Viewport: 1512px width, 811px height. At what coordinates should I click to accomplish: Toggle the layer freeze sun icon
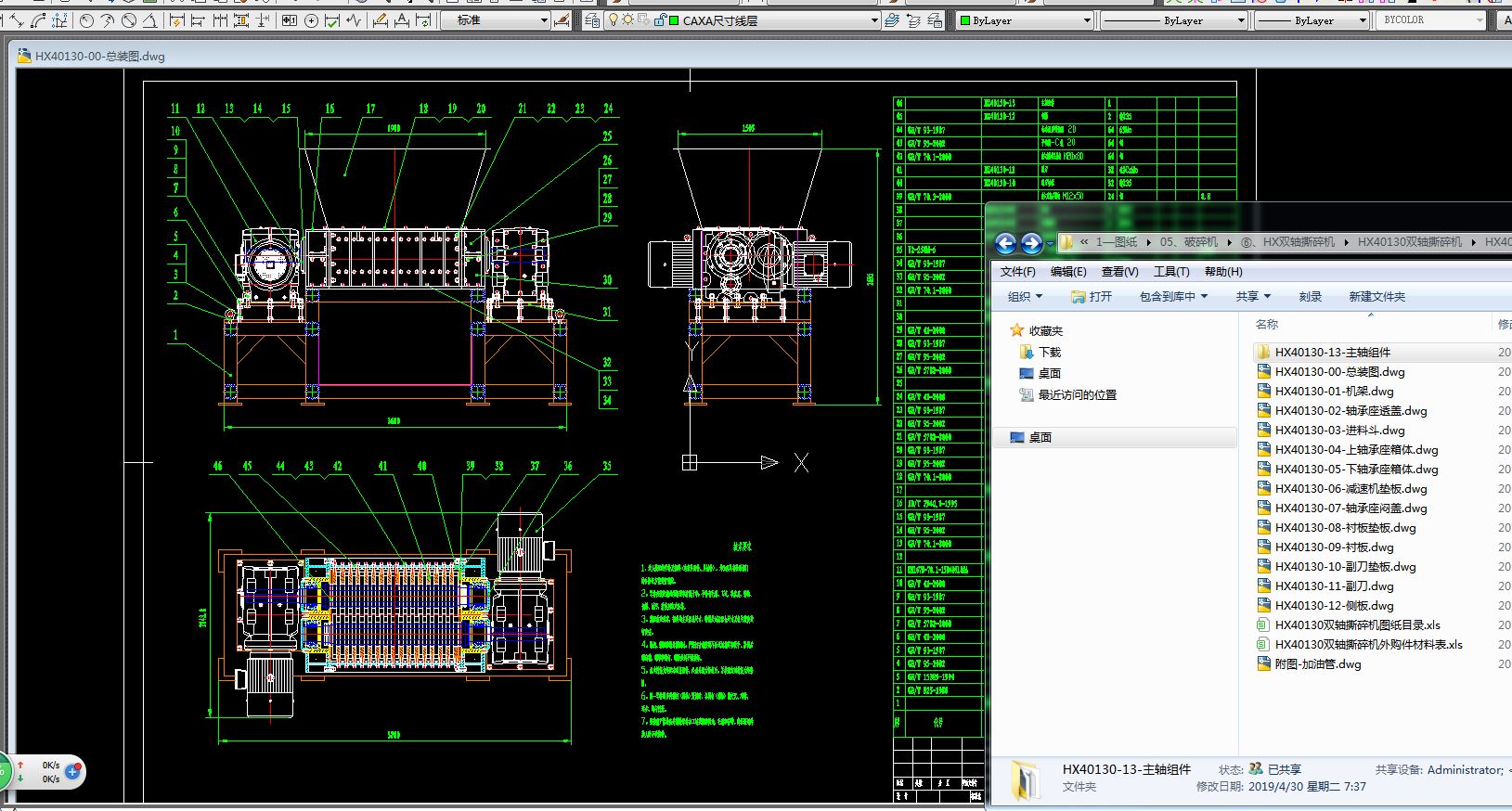pos(628,19)
